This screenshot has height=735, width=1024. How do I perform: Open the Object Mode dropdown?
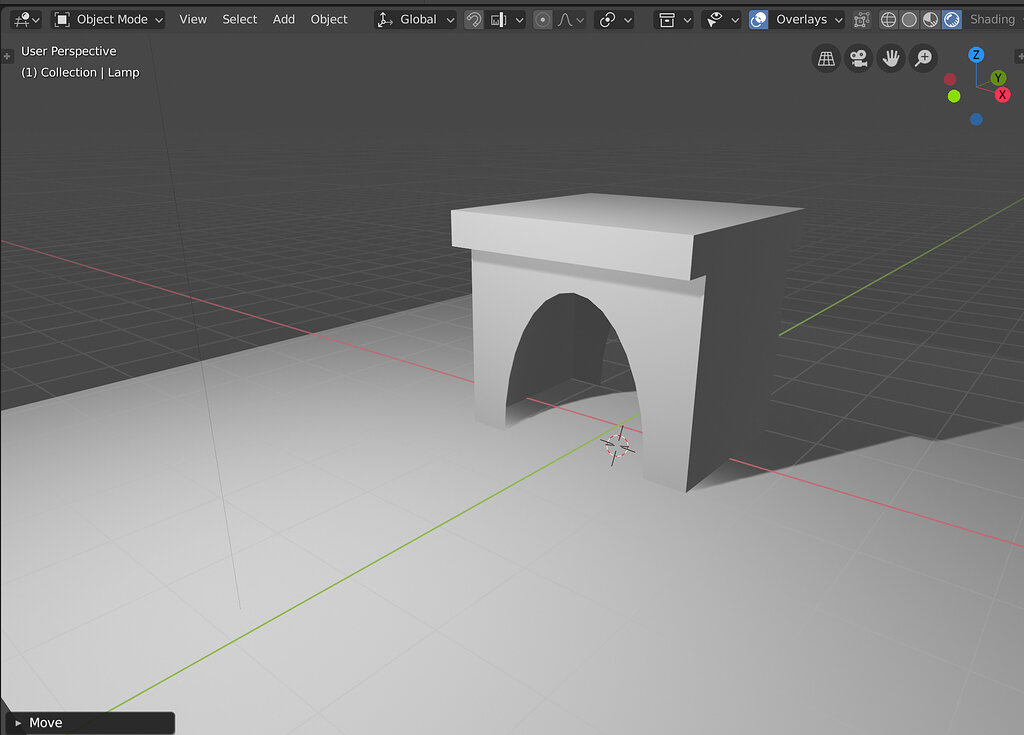pos(108,19)
